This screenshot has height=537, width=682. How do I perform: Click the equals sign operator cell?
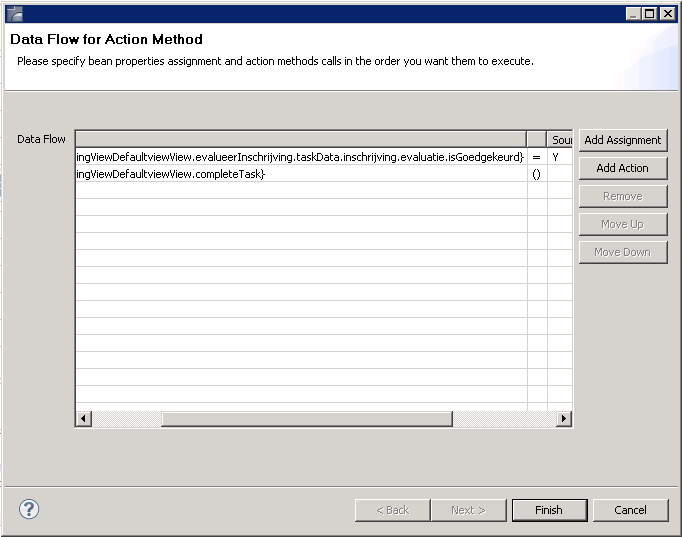click(x=537, y=157)
